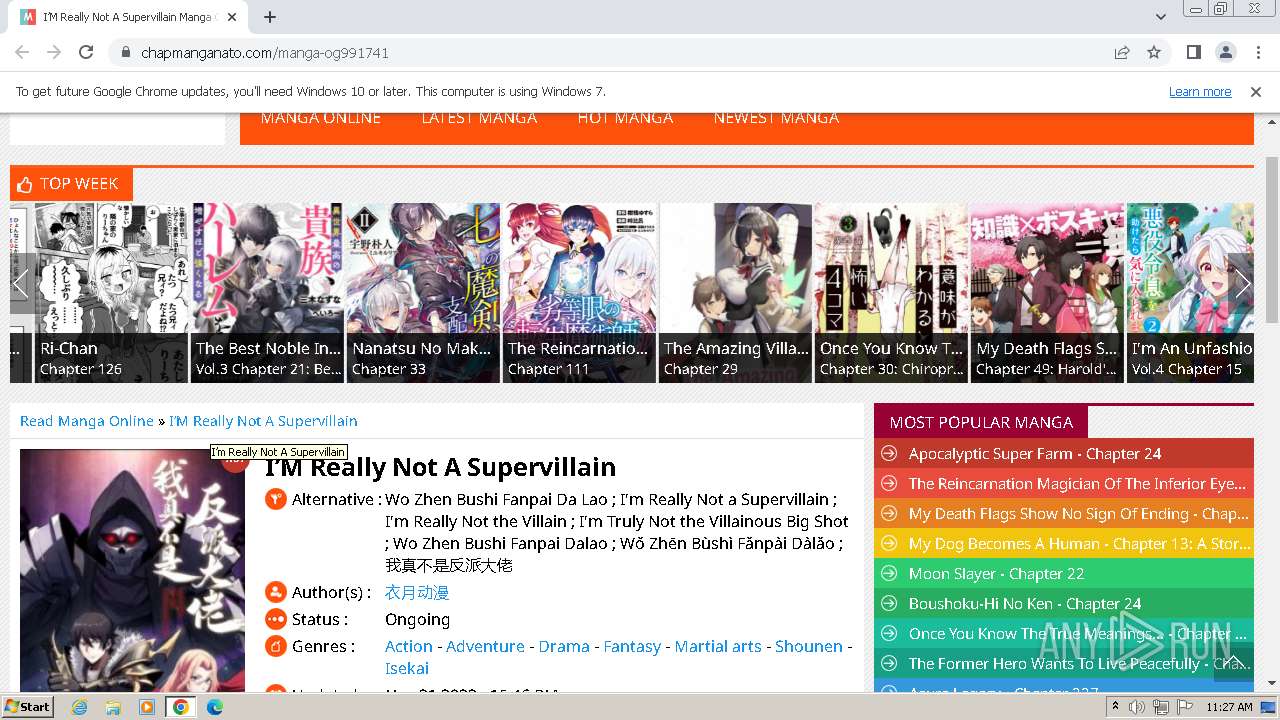The image size is (1280, 720).
Task: Open the Action genre link
Action: tap(409, 647)
